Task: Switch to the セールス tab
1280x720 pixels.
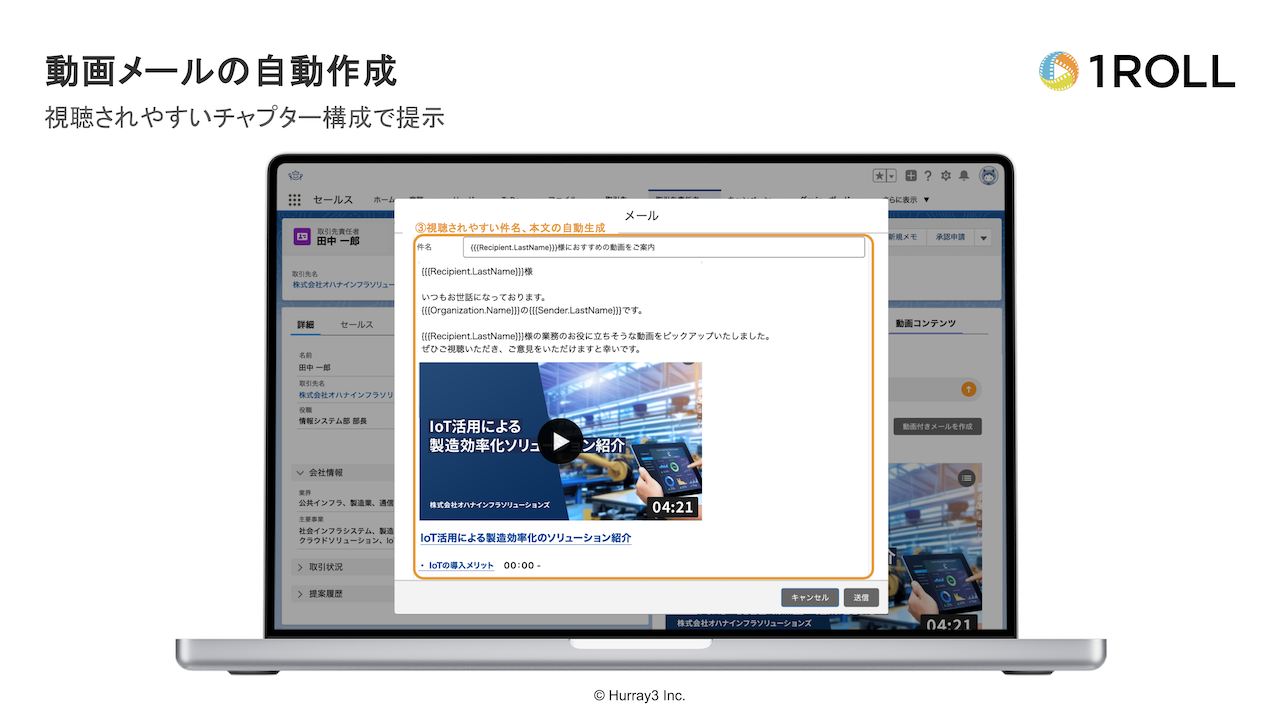Action: click(x=356, y=324)
